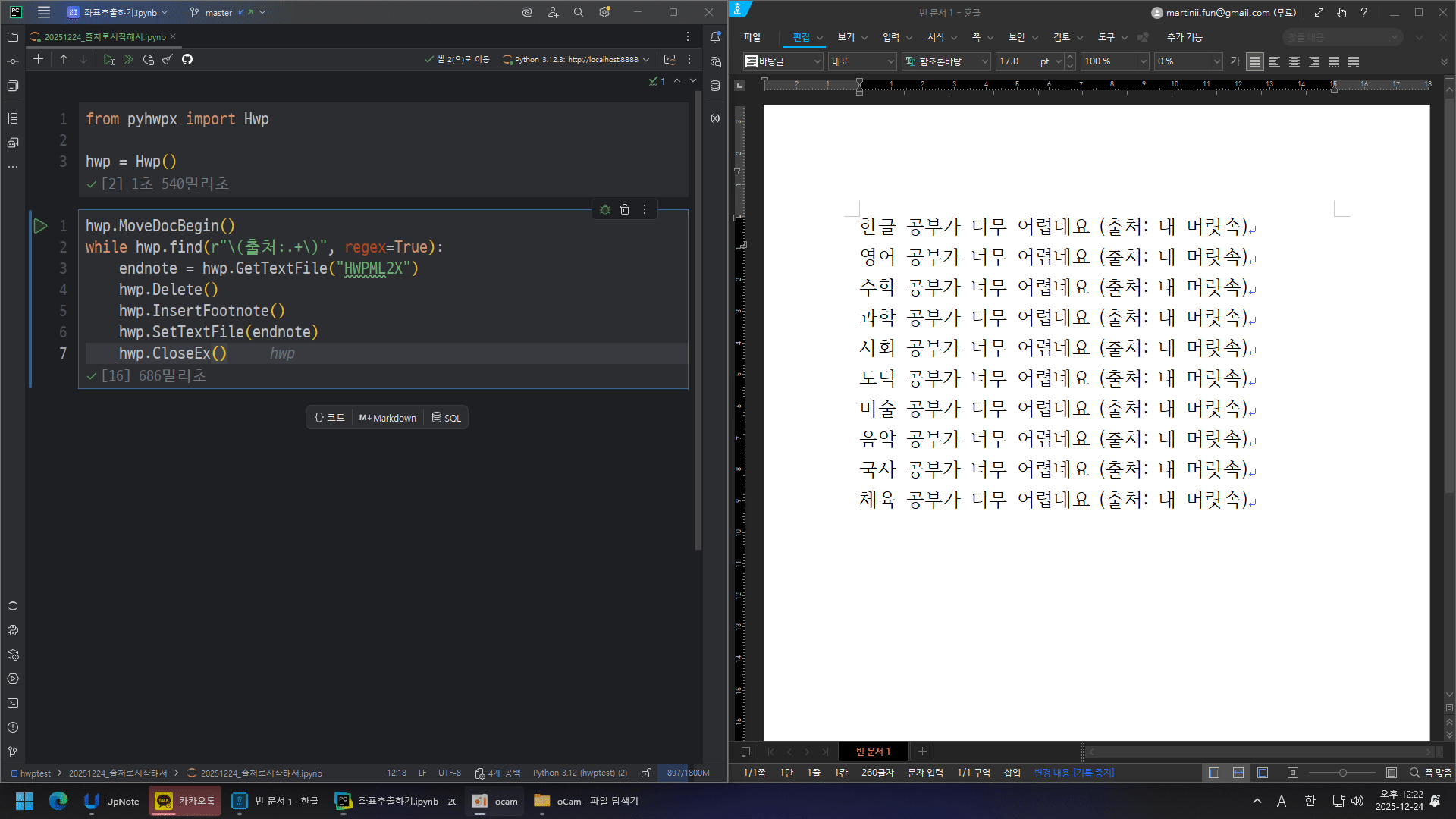
Task: Insert a Markdown cell via the Markdown button
Action: coord(387,417)
